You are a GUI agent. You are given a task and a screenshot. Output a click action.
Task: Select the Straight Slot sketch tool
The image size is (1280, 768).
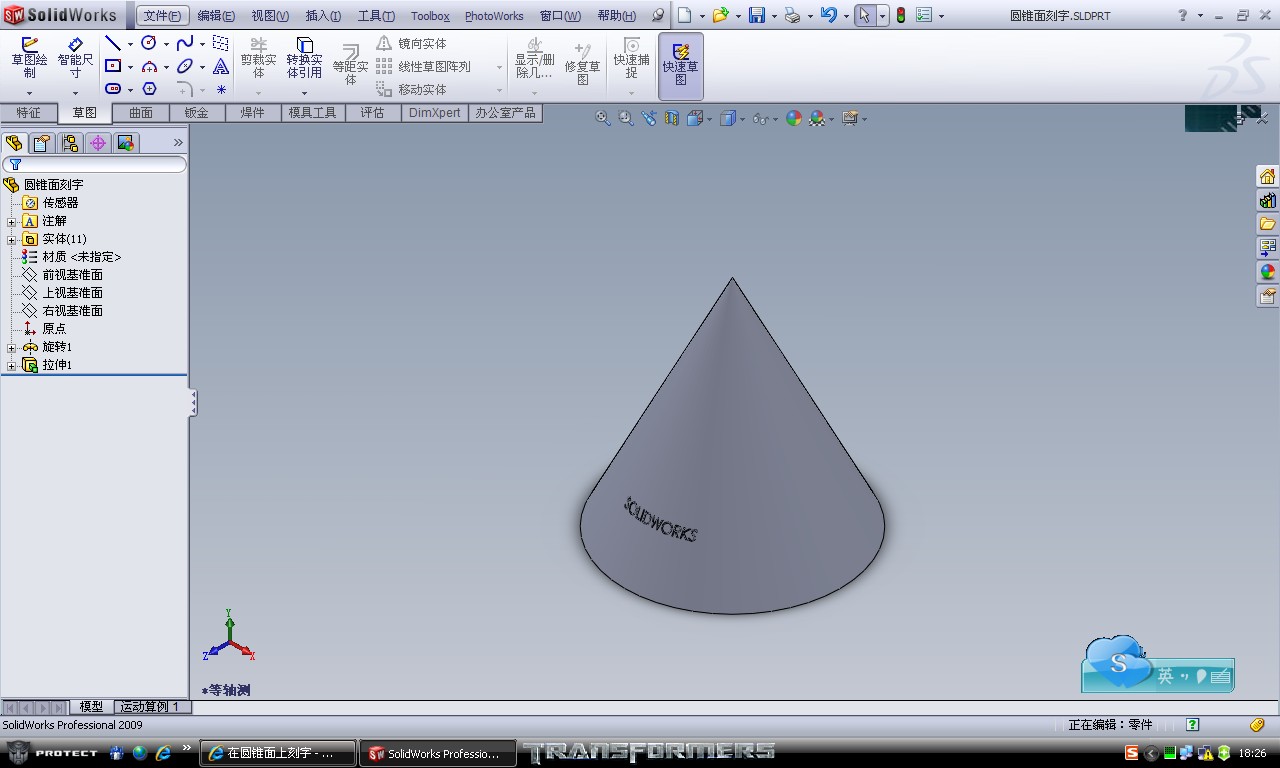pyautogui.click(x=113, y=89)
